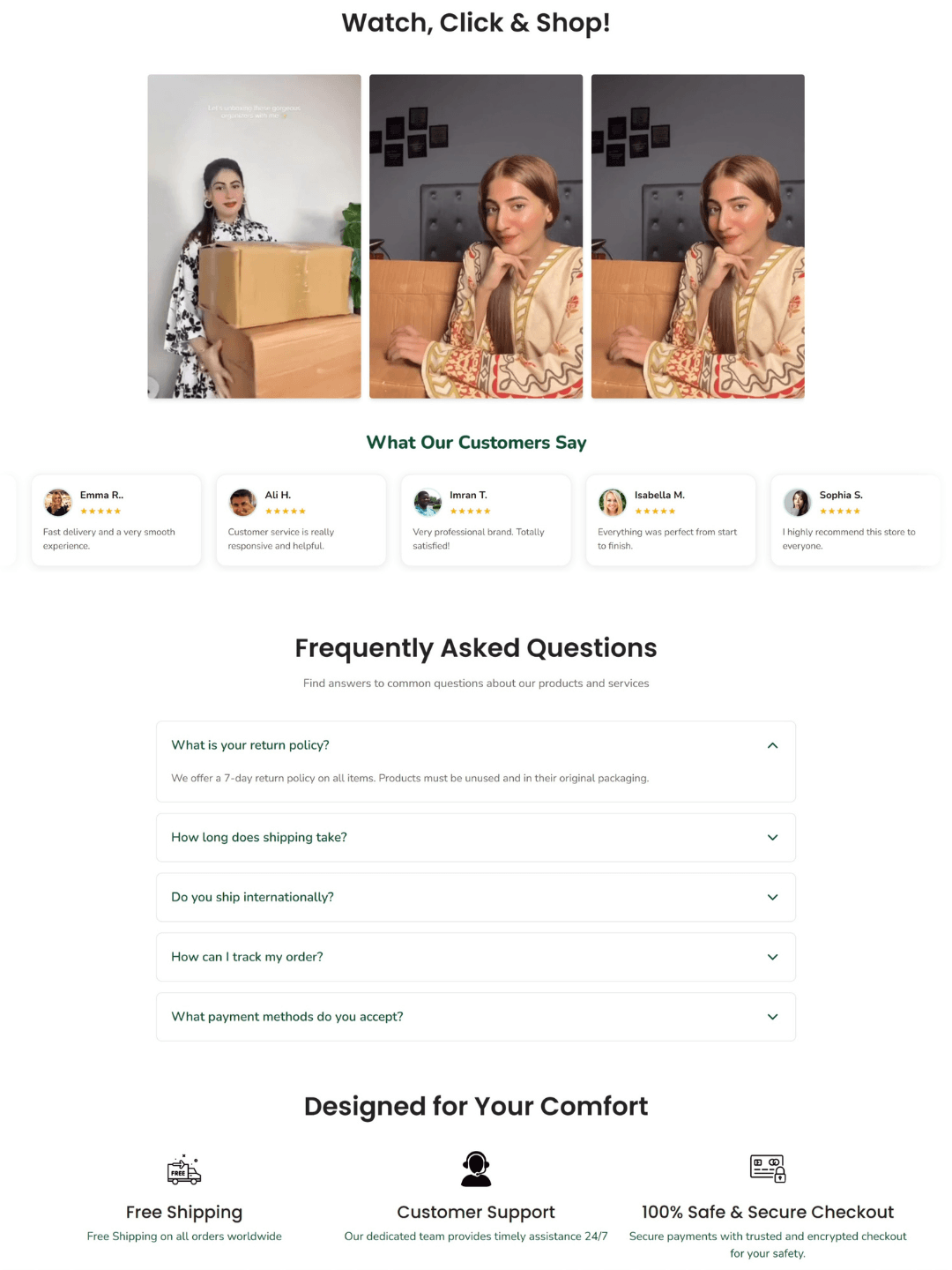
Task: Click Imran T.'s profile avatar
Action: point(428,503)
